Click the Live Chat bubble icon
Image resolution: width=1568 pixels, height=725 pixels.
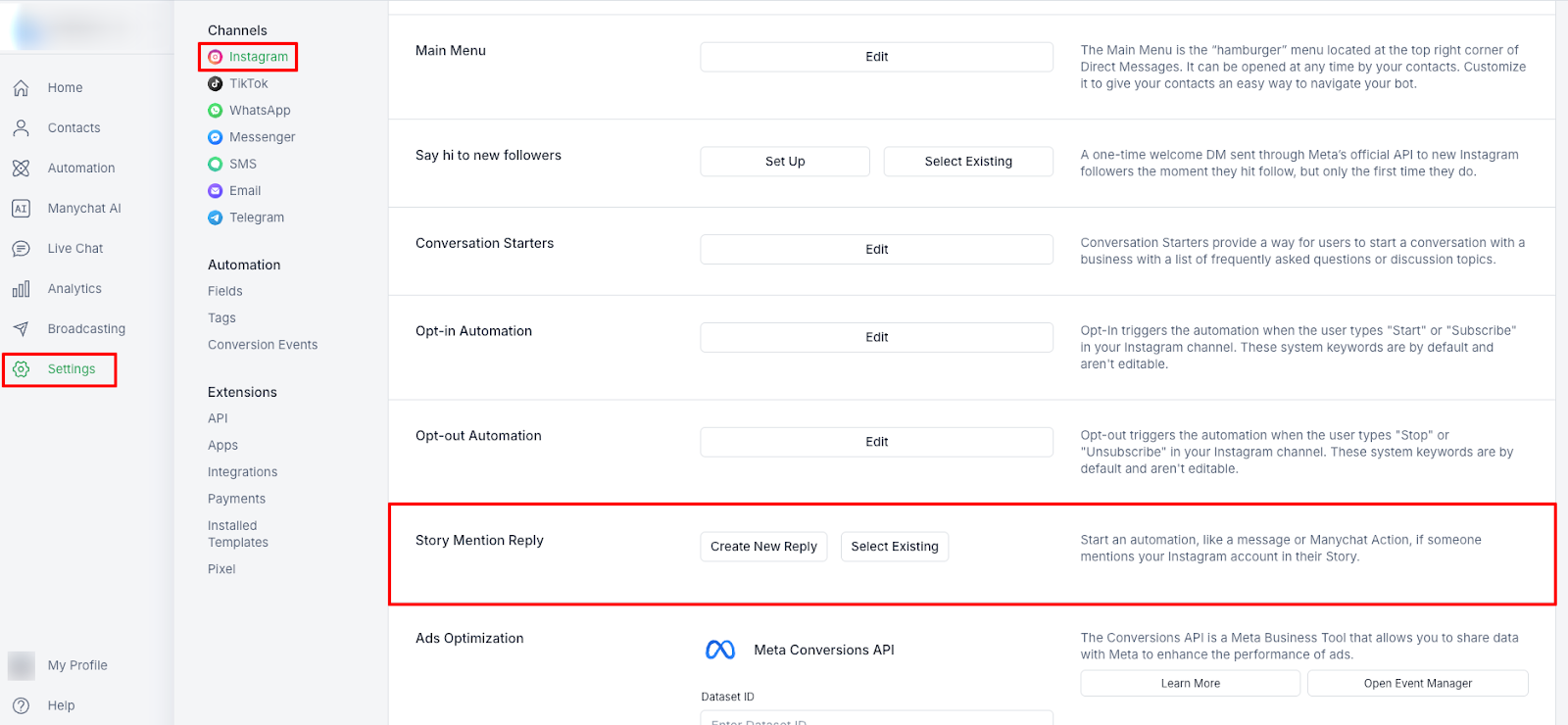21,249
